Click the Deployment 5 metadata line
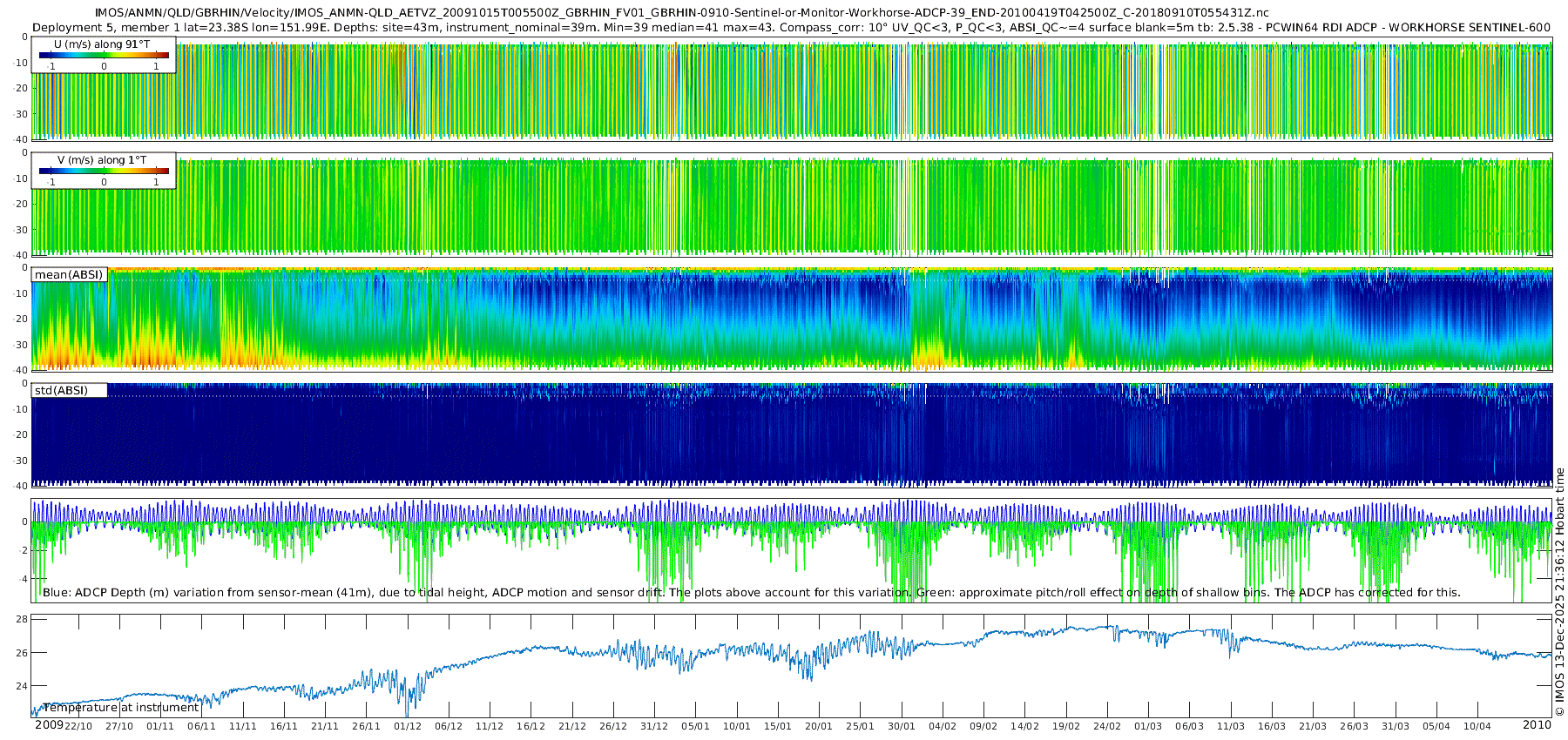This screenshot has width=1568, height=740. 791,27
